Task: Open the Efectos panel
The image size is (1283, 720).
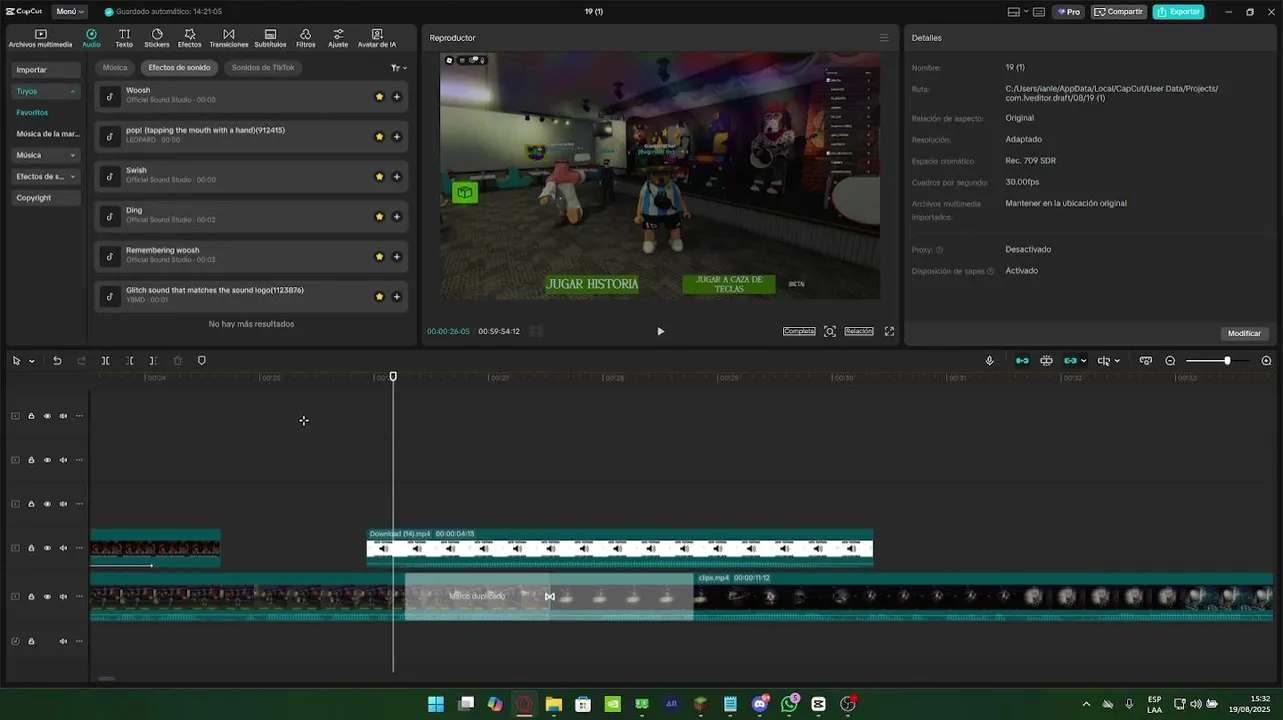Action: tap(190, 38)
